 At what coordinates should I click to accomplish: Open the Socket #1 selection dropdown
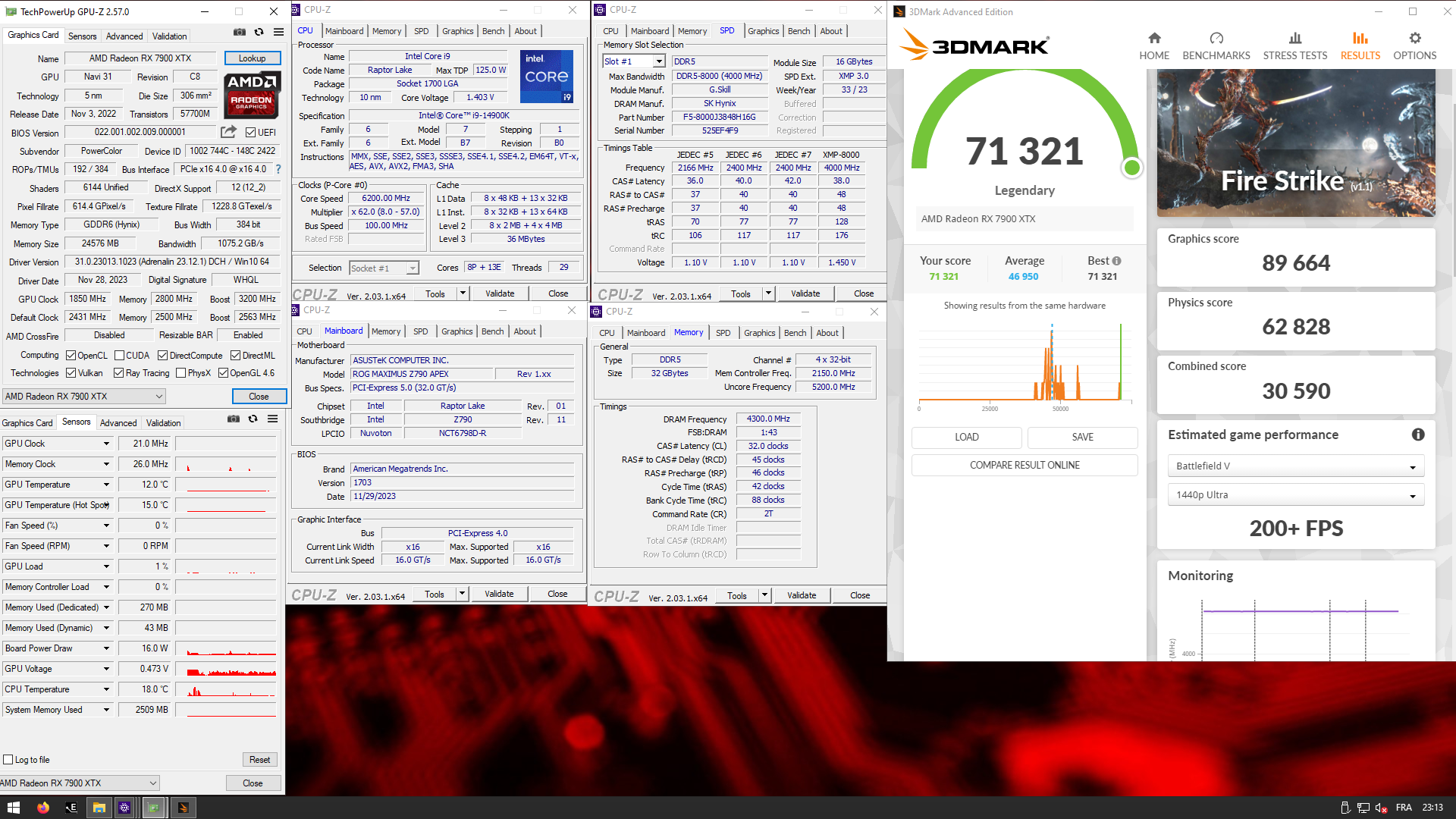point(384,268)
